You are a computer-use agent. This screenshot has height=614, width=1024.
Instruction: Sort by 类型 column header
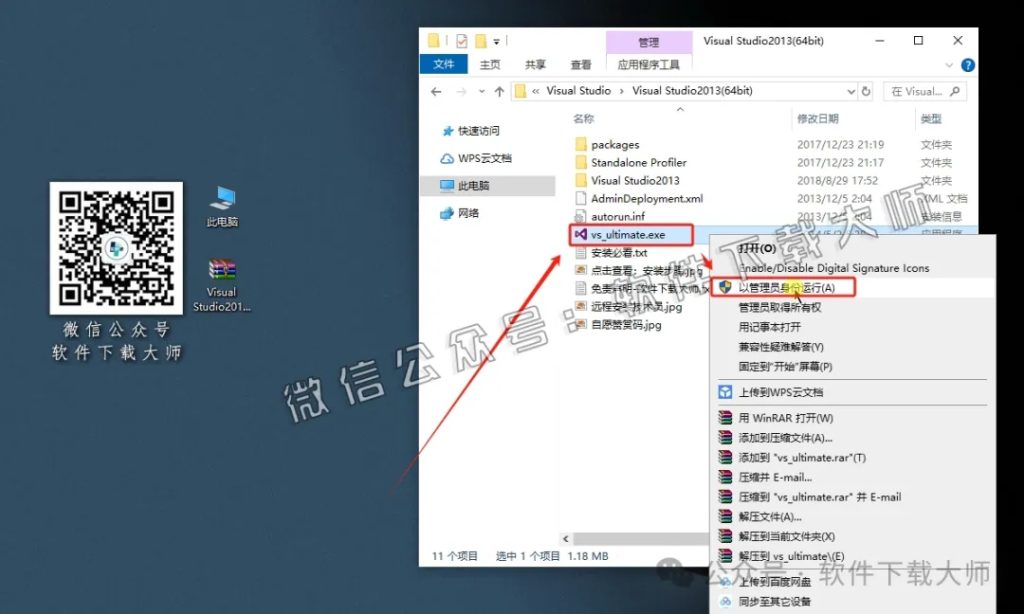(931, 119)
